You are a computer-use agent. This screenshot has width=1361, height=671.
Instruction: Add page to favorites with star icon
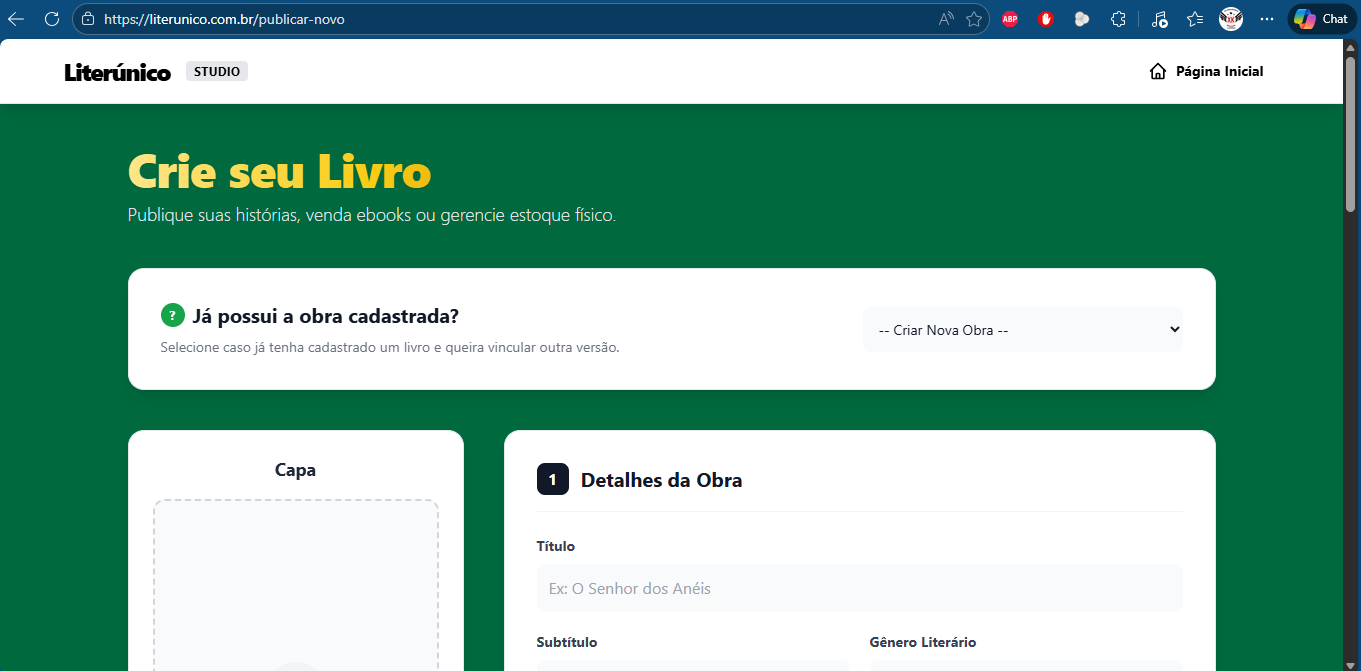pos(973,19)
